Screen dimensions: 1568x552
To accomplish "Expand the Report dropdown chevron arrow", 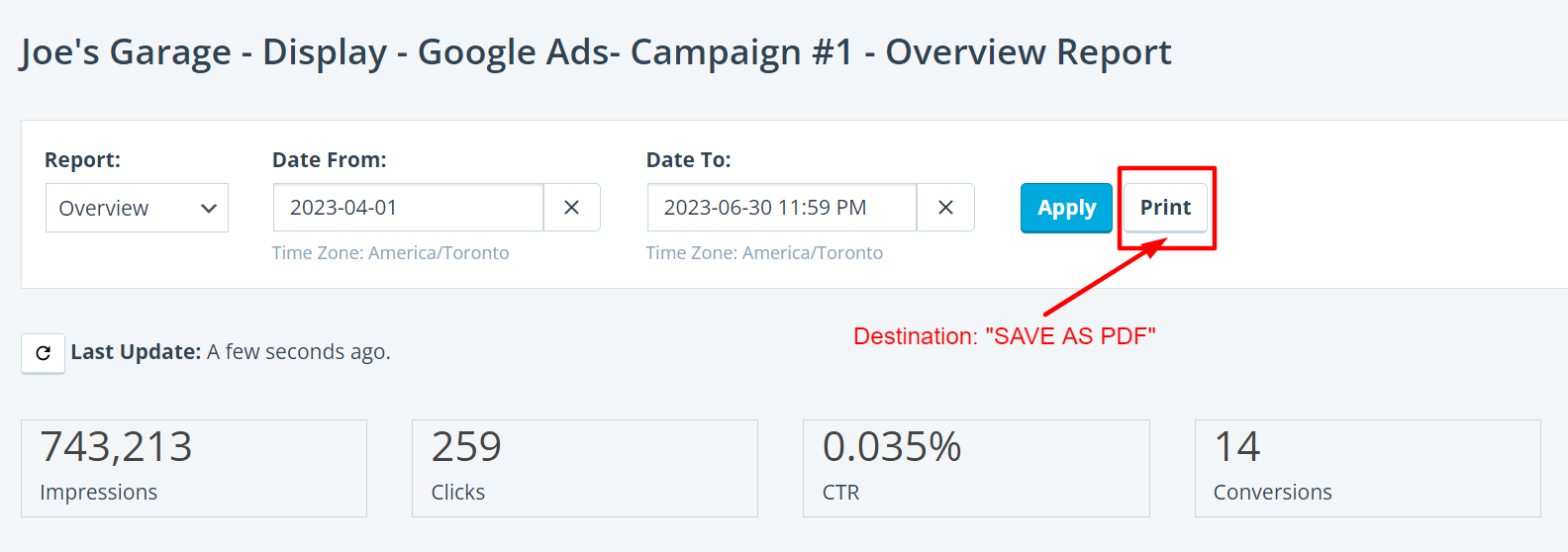I will (208, 208).
